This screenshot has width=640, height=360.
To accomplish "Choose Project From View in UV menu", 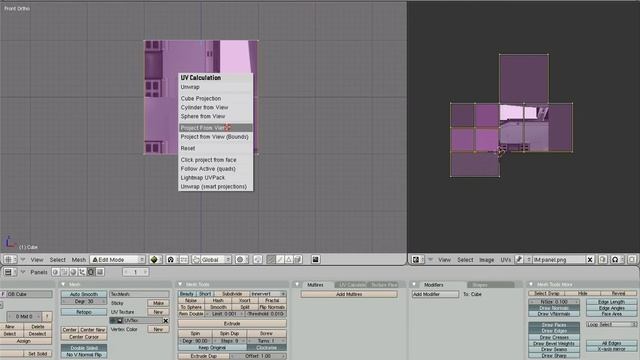I will 216,128.
